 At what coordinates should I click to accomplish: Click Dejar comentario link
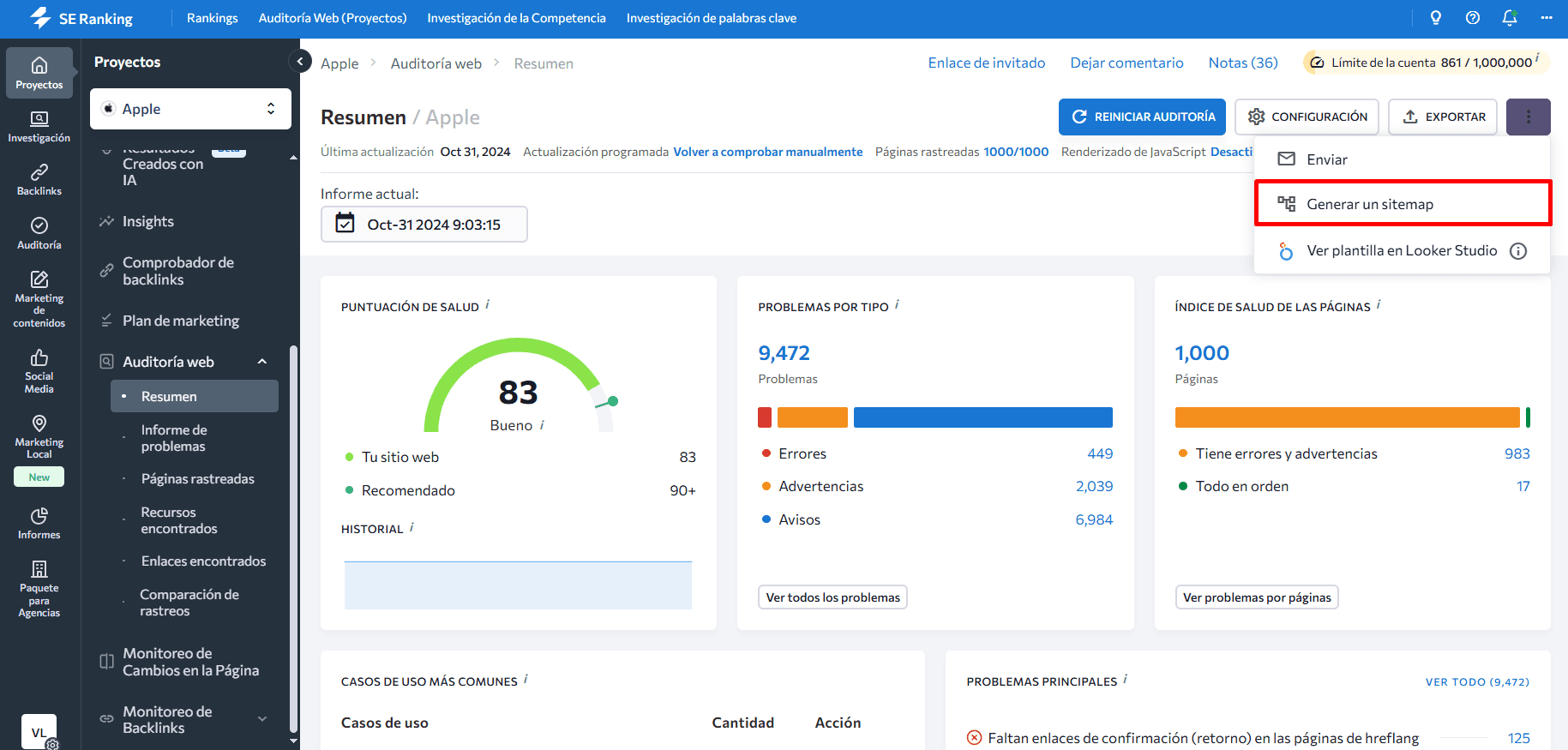(1126, 63)
